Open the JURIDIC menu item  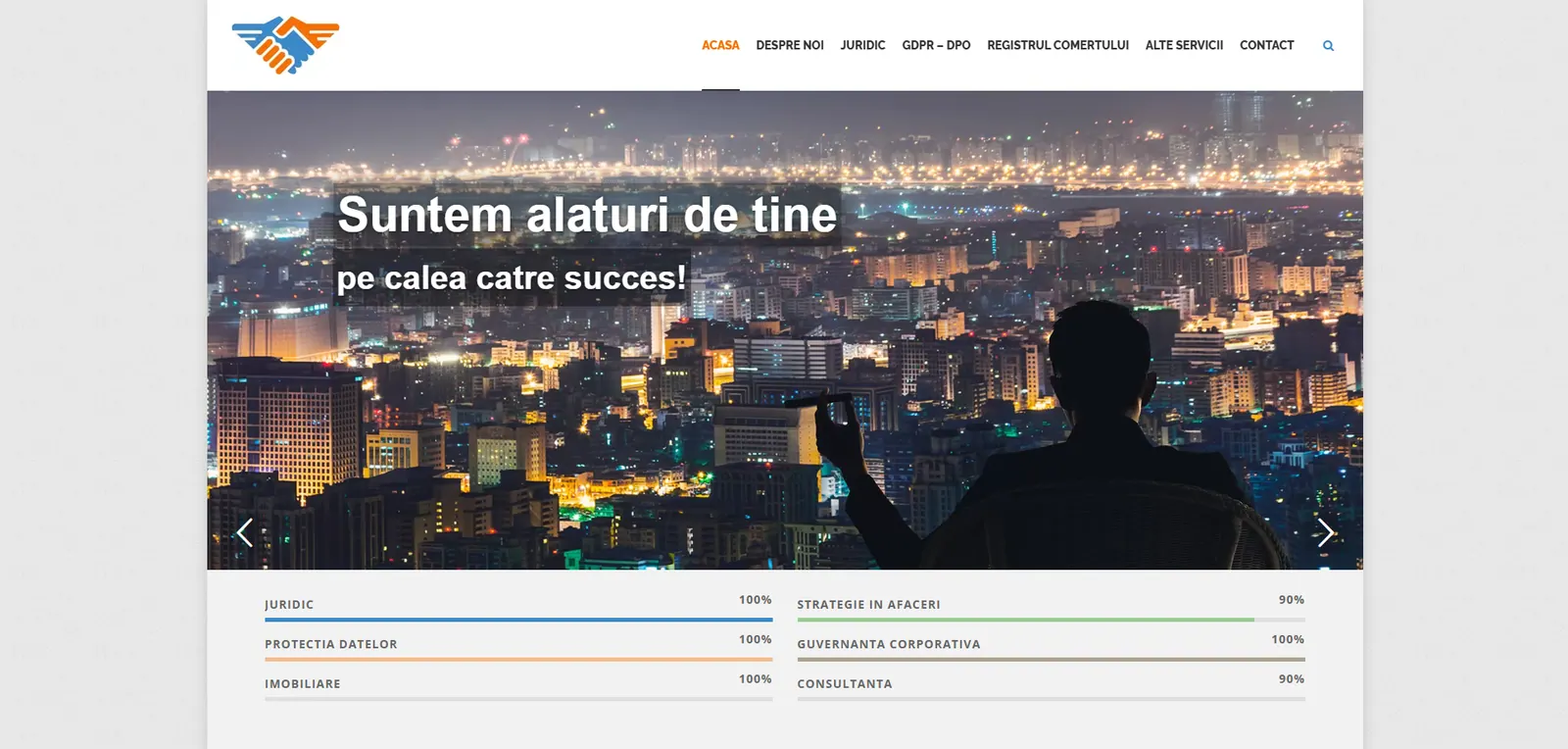point(862,45)
